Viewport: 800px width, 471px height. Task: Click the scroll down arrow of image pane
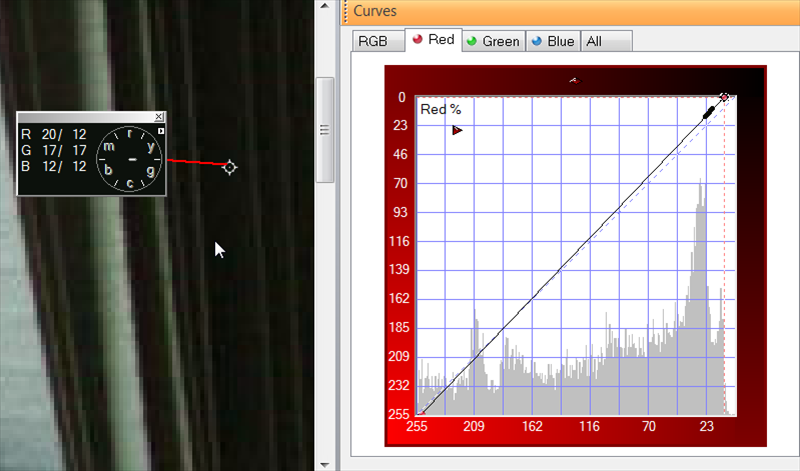click(x=325, y=465)
